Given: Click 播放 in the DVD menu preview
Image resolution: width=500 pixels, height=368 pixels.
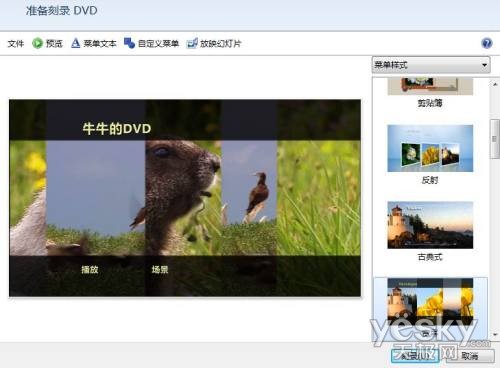Looking at the screenshot, I should pos(90,269).
